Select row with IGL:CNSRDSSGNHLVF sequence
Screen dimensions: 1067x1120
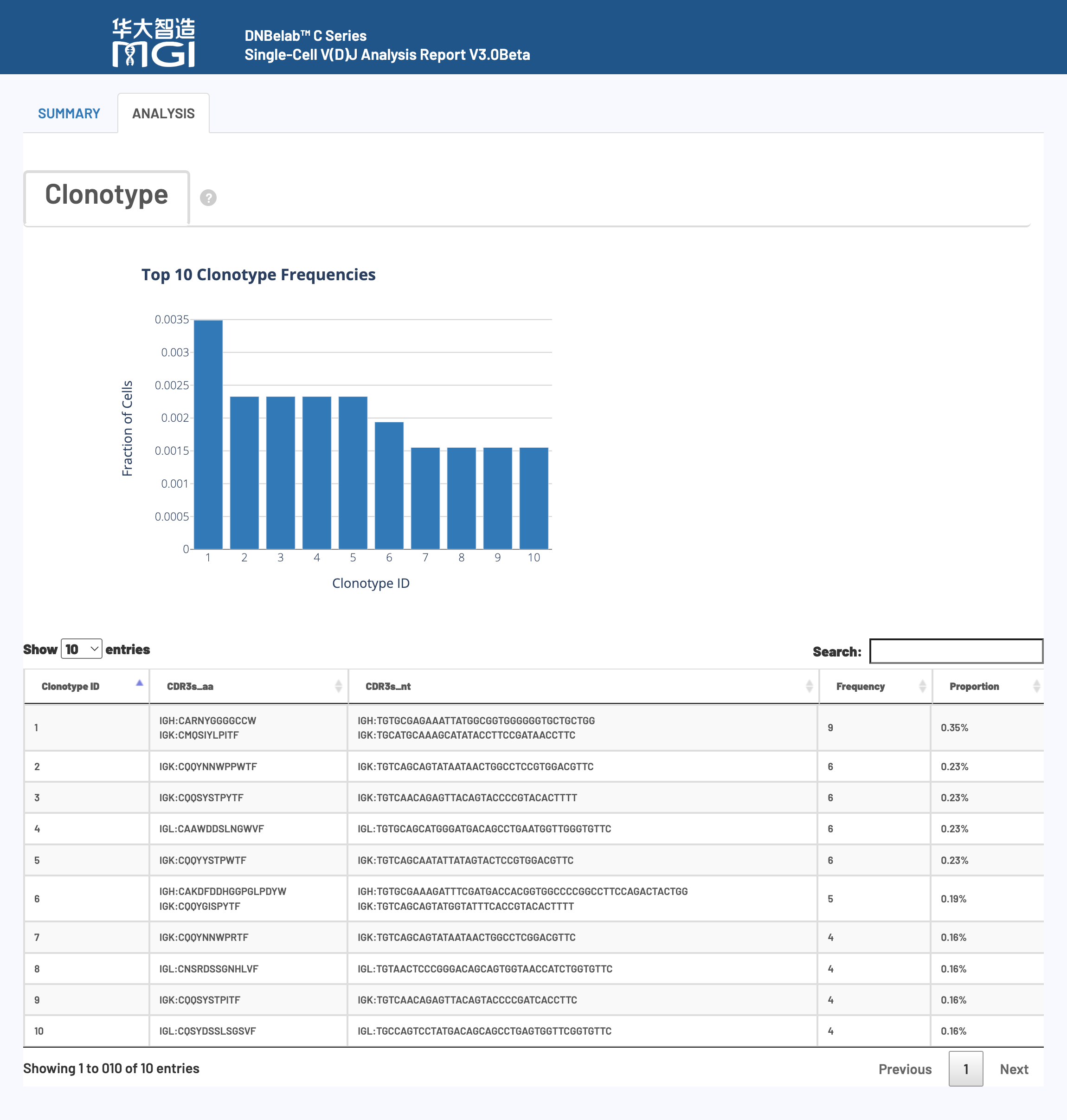click(x=209, y=969)
